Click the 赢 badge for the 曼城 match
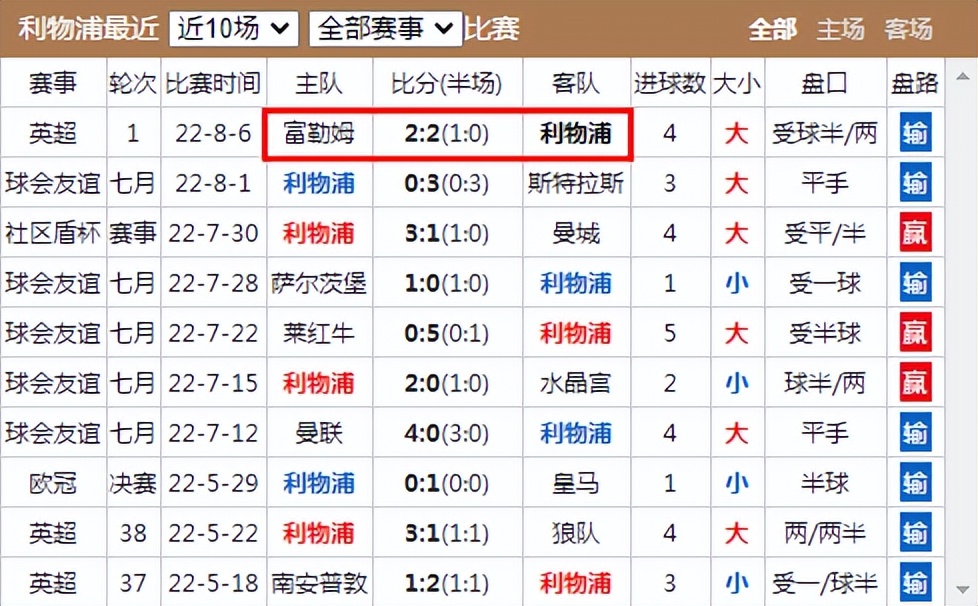Screen dimensions: 978x606 click(x=915, y=233)
